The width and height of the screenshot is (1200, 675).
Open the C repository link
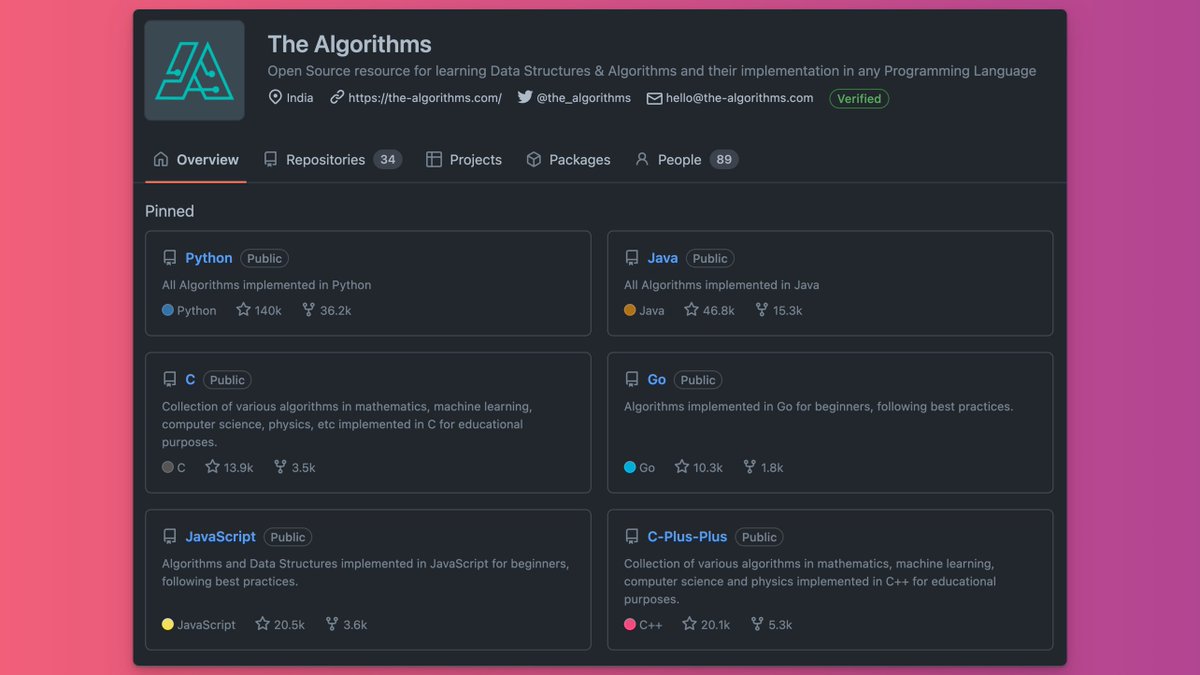tap(190, 380)
